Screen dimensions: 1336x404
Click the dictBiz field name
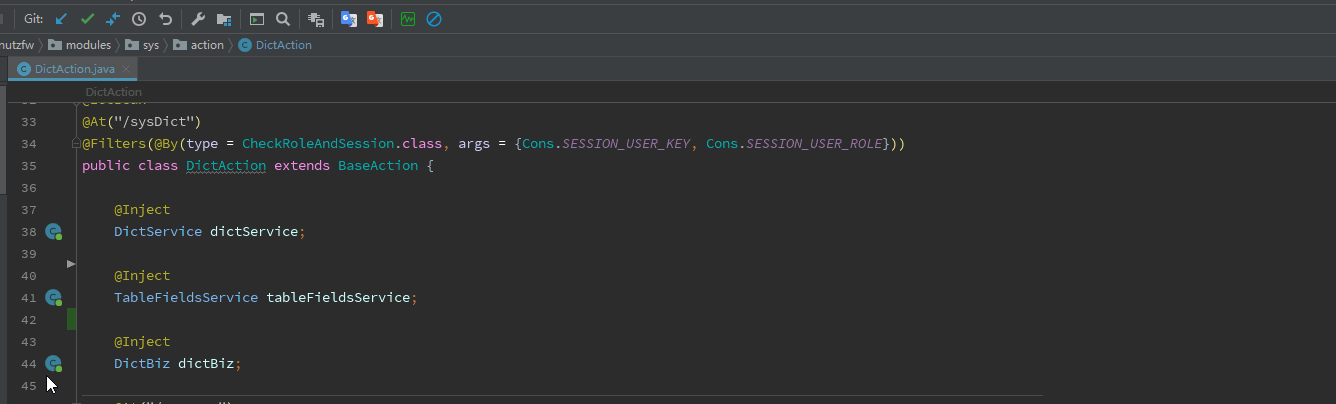pyautogui.click(x=206, y=364)
